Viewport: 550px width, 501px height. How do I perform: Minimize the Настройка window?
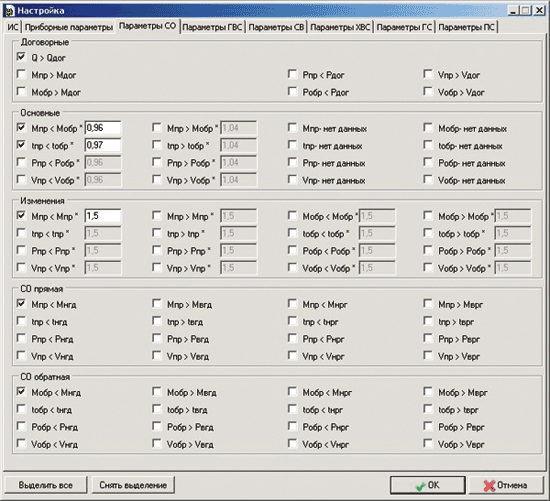click(x=513, y=11)
